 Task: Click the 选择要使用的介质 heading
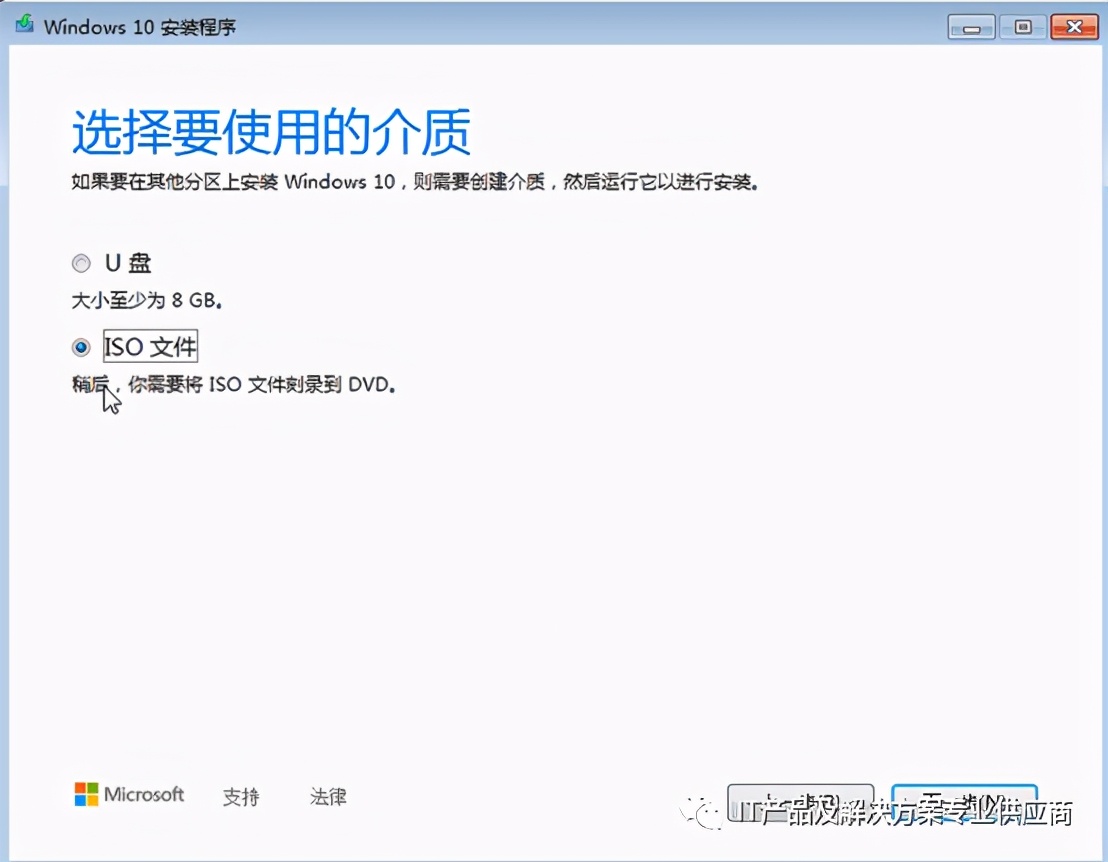pos(270,133)
